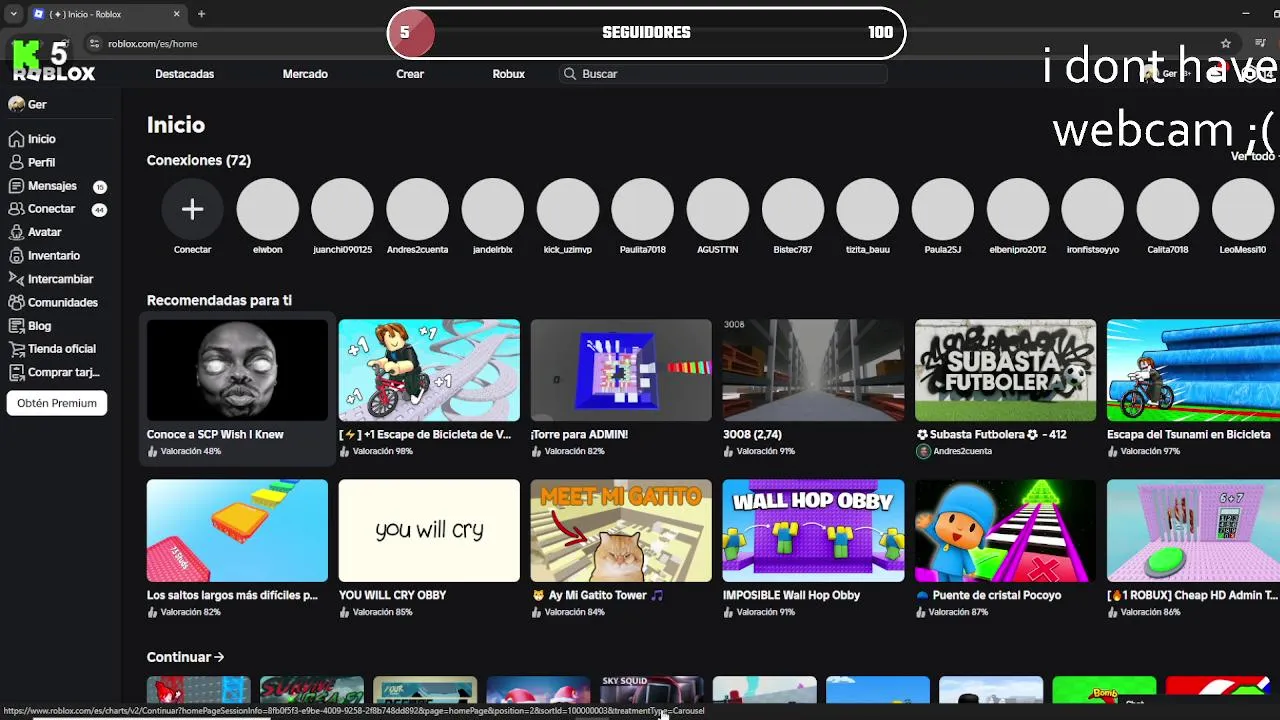1280x720 pixels.
Task: Click the browser address bar URL
Action: 153,44
